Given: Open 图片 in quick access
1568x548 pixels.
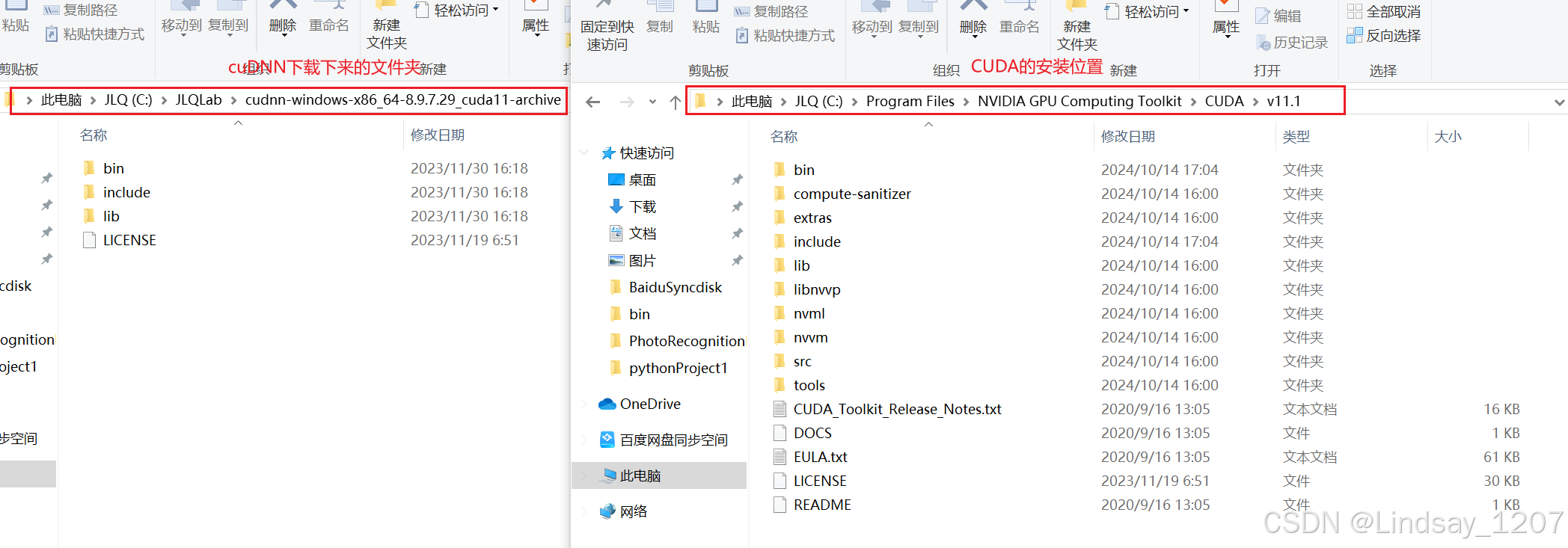Looking at the screenshot, I should pyautogui.click(x=642, y=261).
